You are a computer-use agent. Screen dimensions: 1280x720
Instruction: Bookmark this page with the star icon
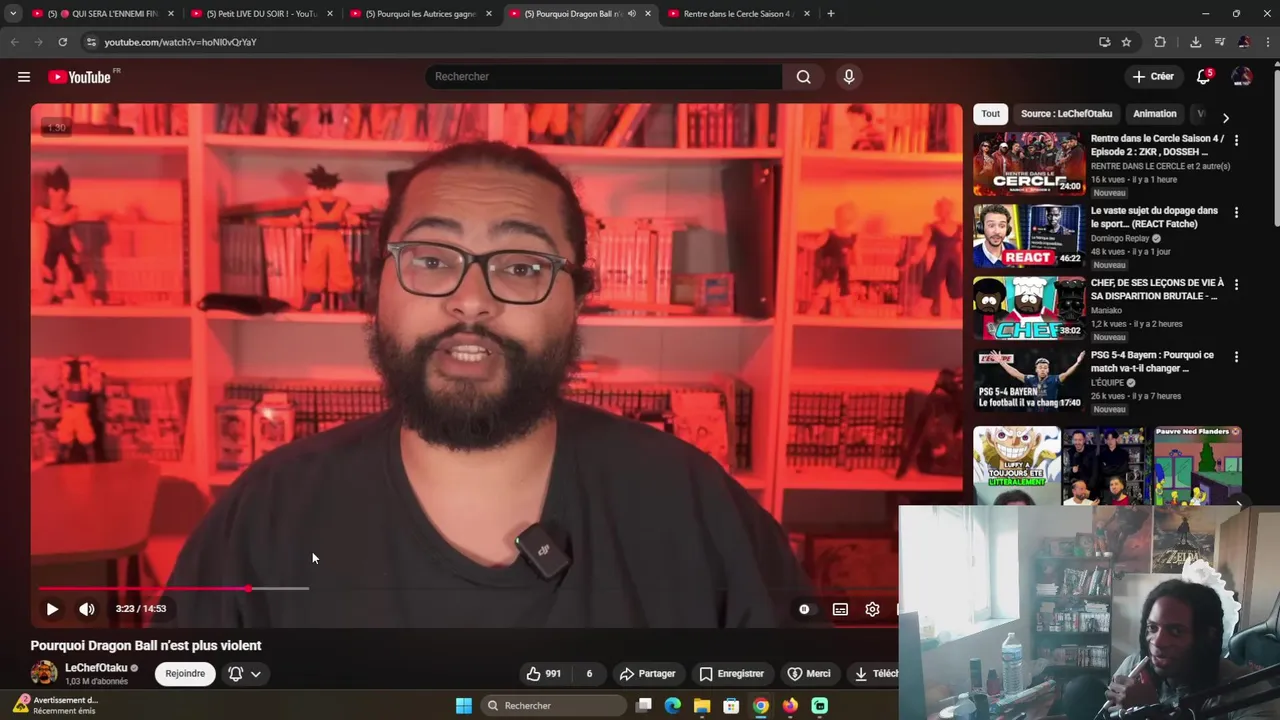(x=1126, y=42)
